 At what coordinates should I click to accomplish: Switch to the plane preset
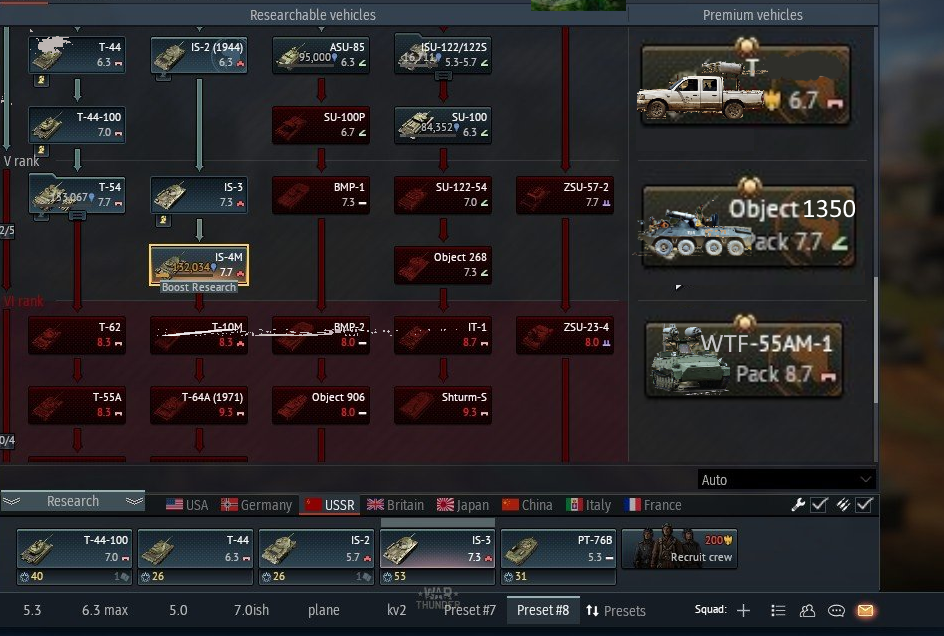click(323, 610)
